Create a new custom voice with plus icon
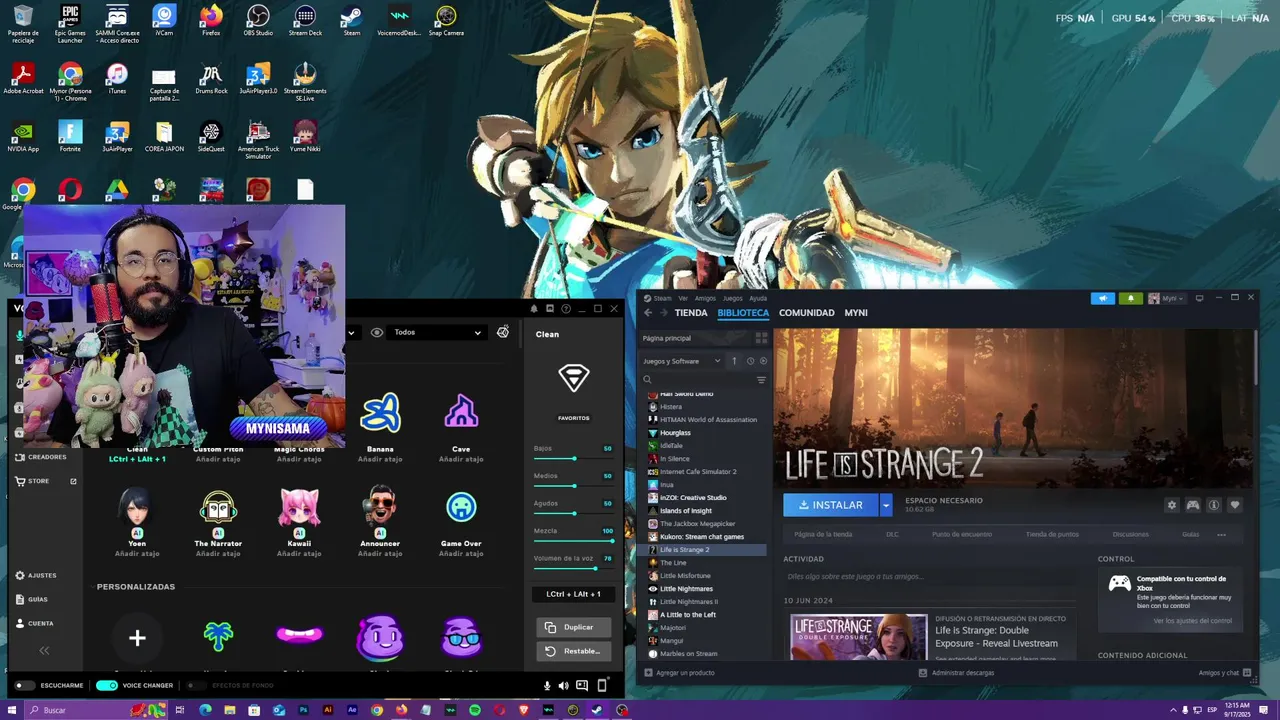The width and height of the screenshot is (1280, 720). pos(137,637)
